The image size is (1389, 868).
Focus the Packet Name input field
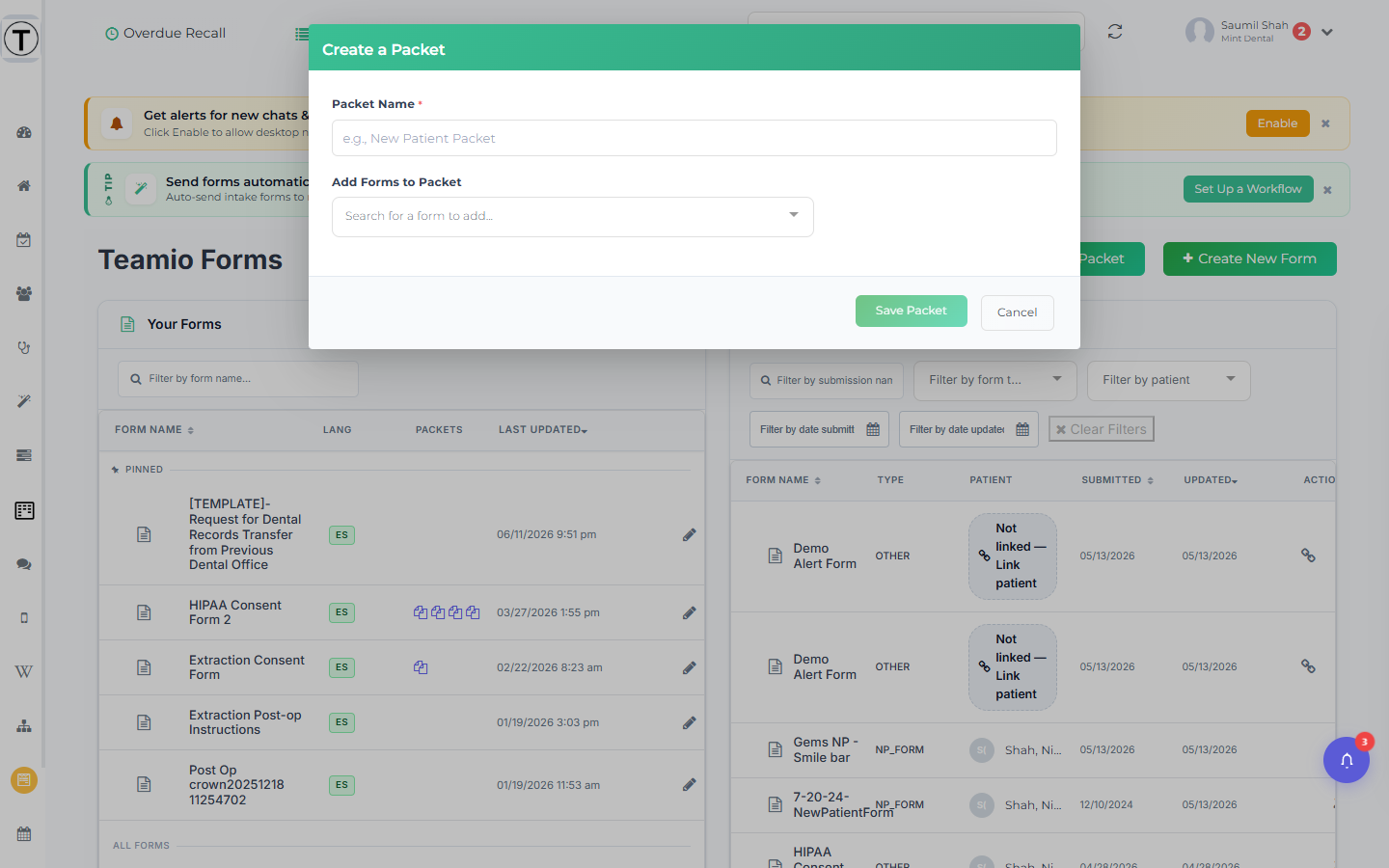pos(694,138)
